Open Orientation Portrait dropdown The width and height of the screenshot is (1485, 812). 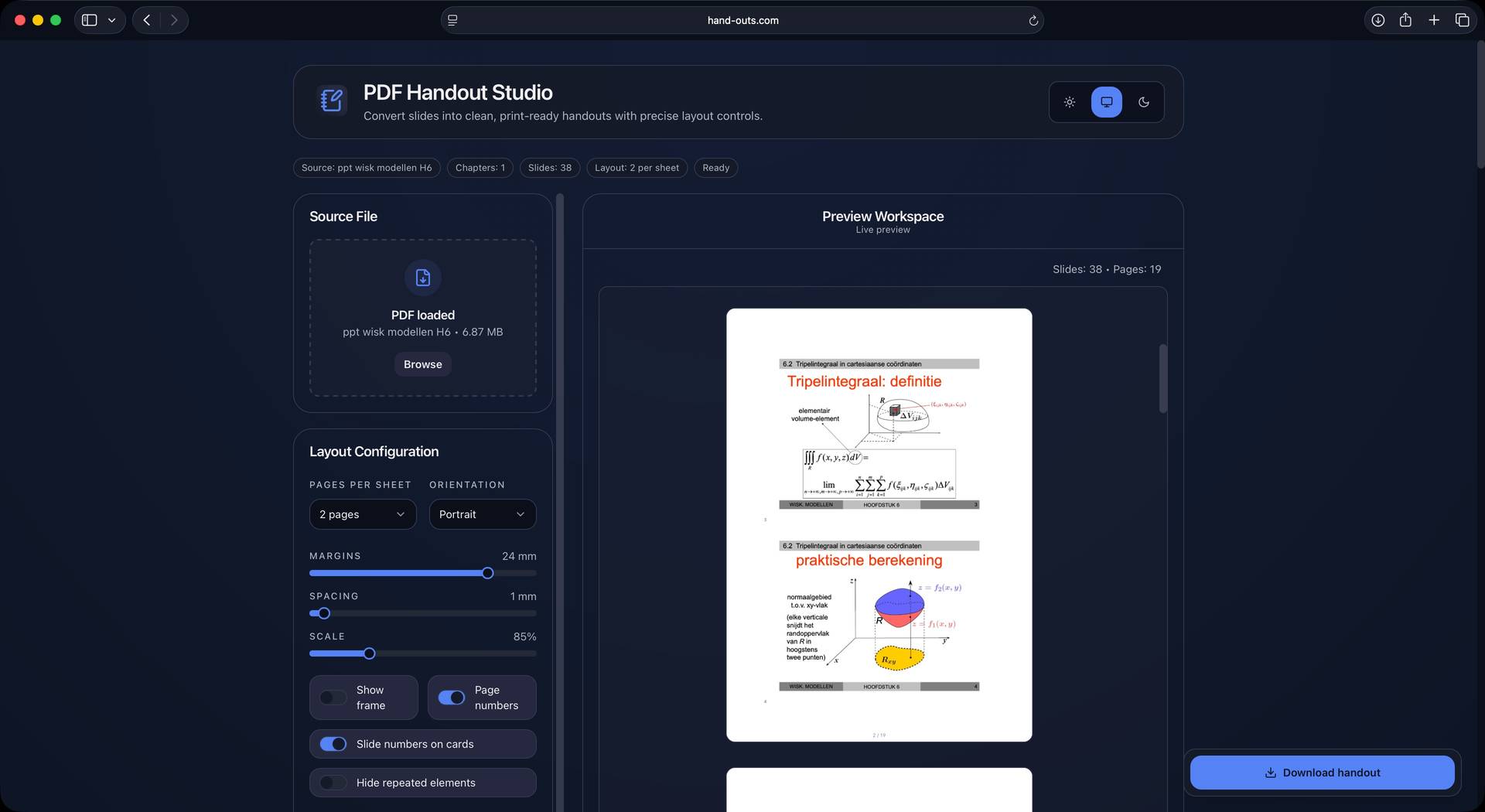click(483, 514)
